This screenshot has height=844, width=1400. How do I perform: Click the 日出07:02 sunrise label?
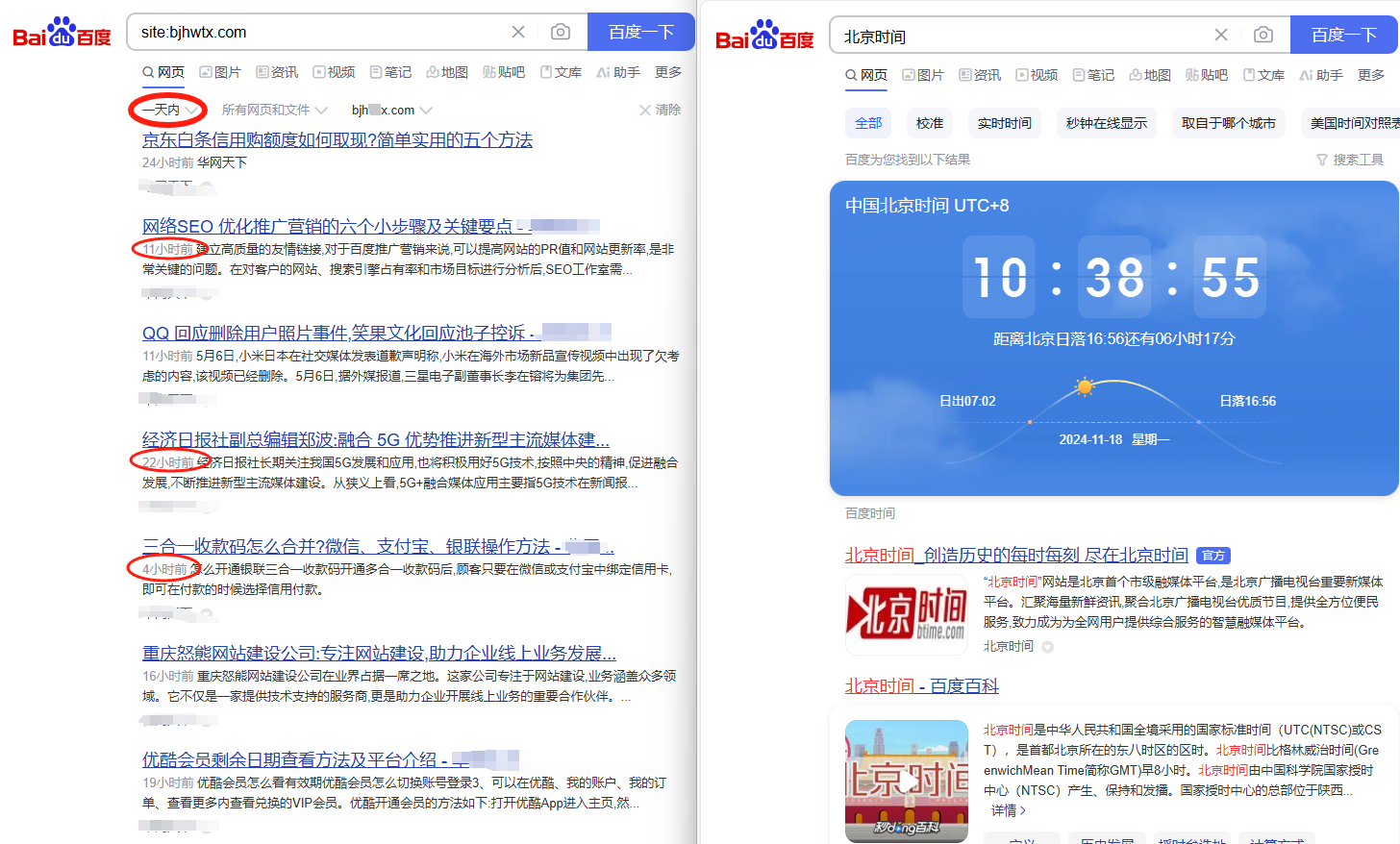point(967,401)
